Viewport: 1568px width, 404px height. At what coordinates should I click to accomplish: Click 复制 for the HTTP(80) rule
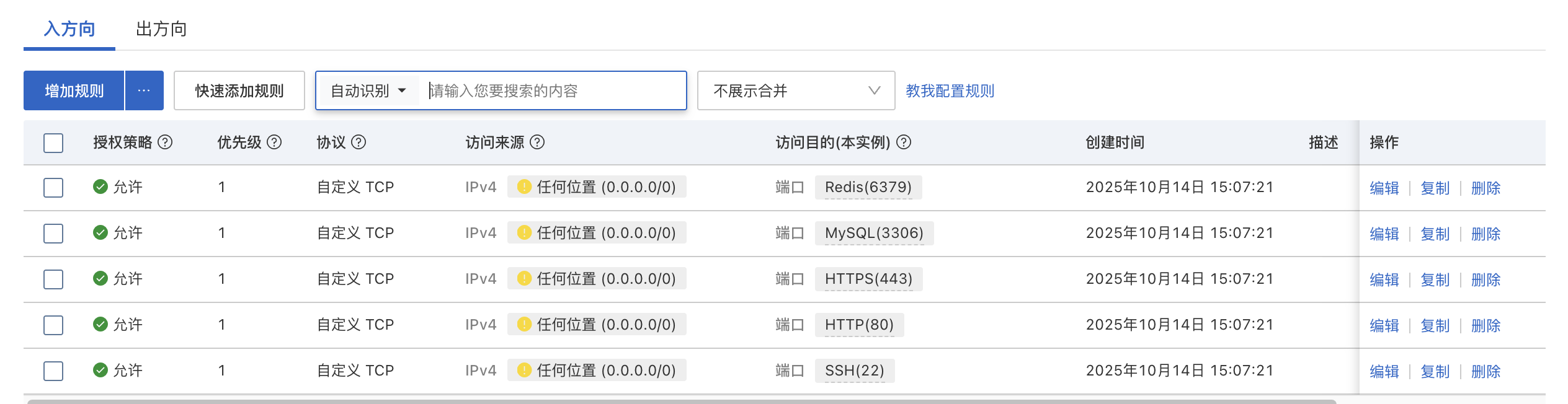click(x=1435, y=325)
